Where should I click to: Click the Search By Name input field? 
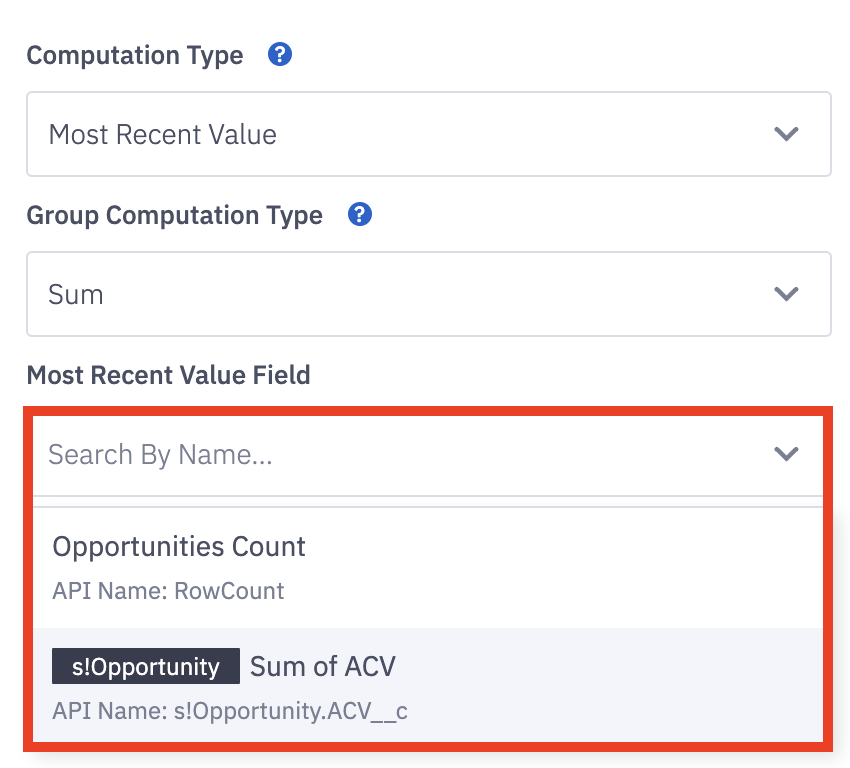tap(400, 455)
